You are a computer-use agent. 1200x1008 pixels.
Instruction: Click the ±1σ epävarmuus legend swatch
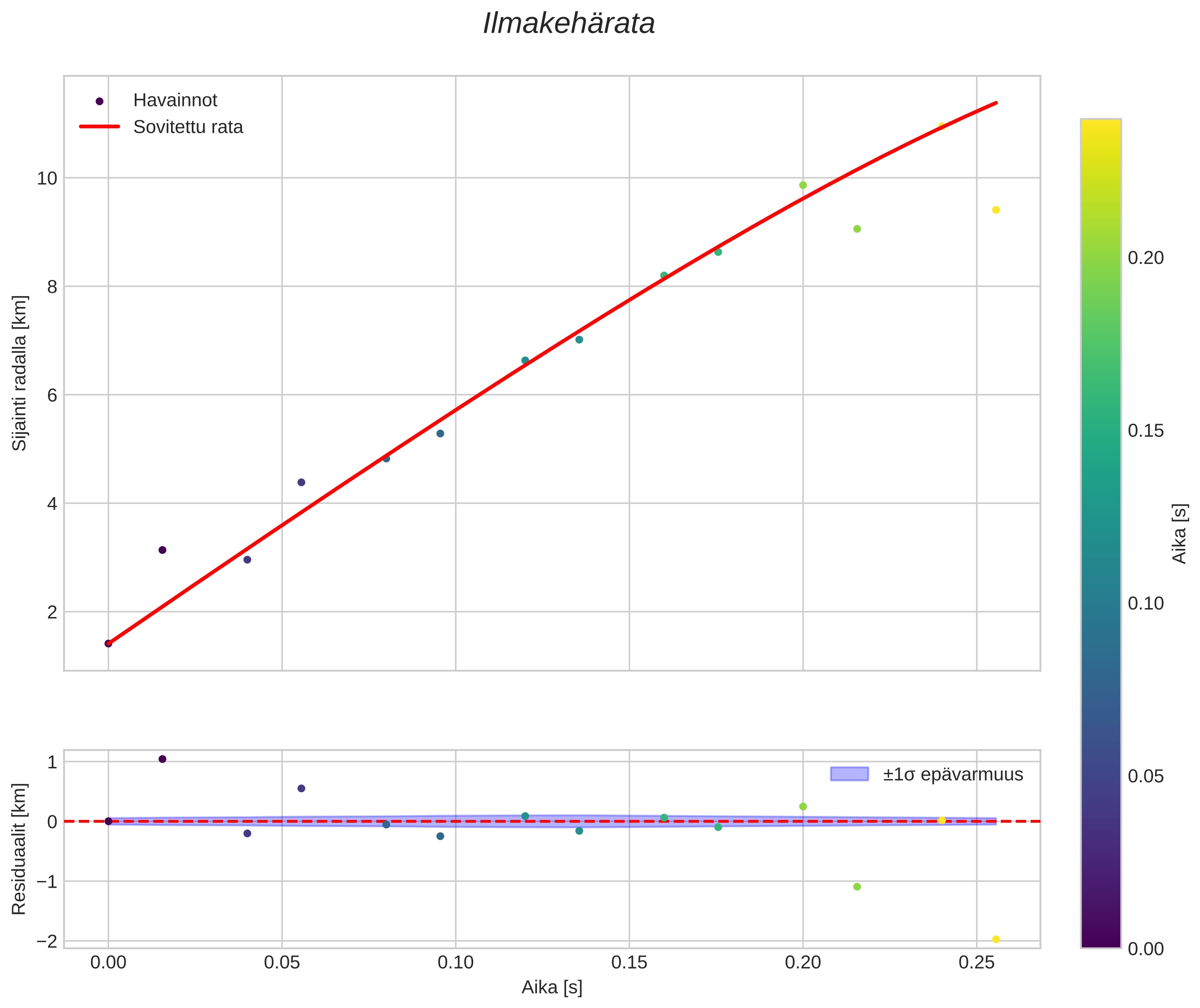click(x=849, y=774)
